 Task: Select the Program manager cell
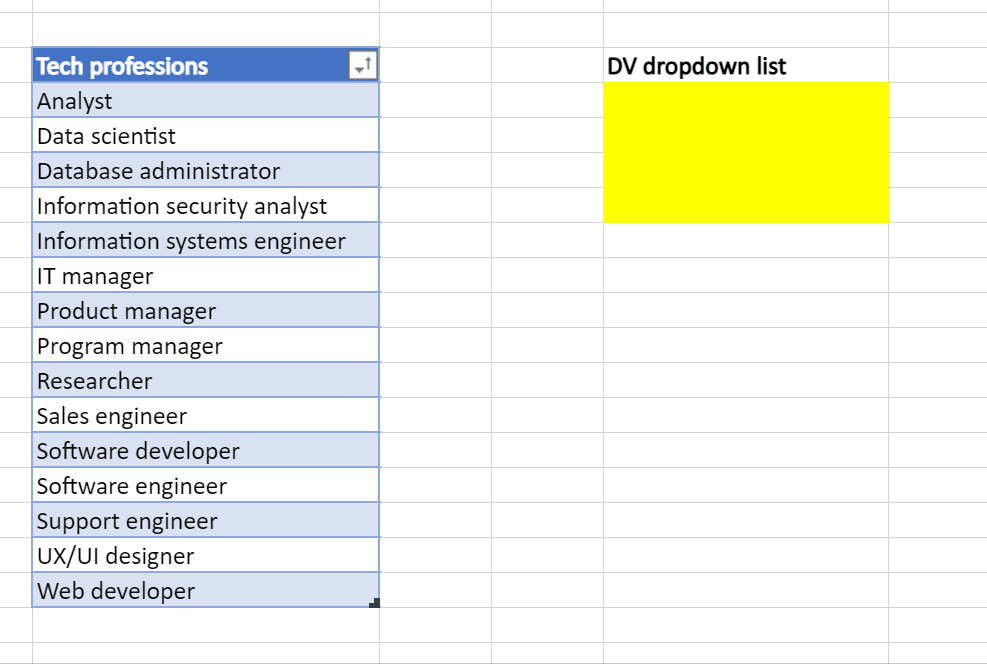[x=205, y=346]
